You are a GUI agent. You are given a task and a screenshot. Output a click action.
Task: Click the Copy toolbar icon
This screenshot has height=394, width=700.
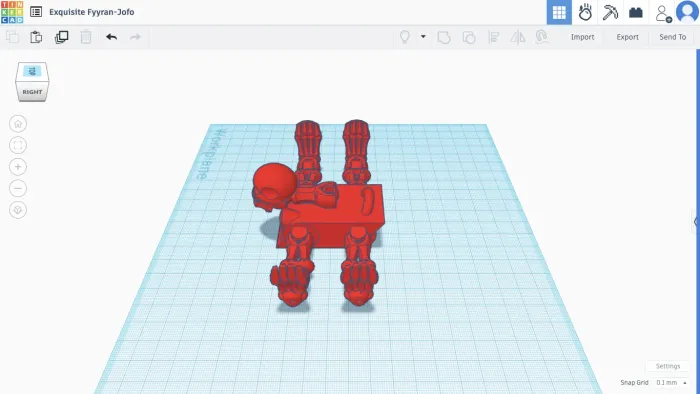(12, 37)
